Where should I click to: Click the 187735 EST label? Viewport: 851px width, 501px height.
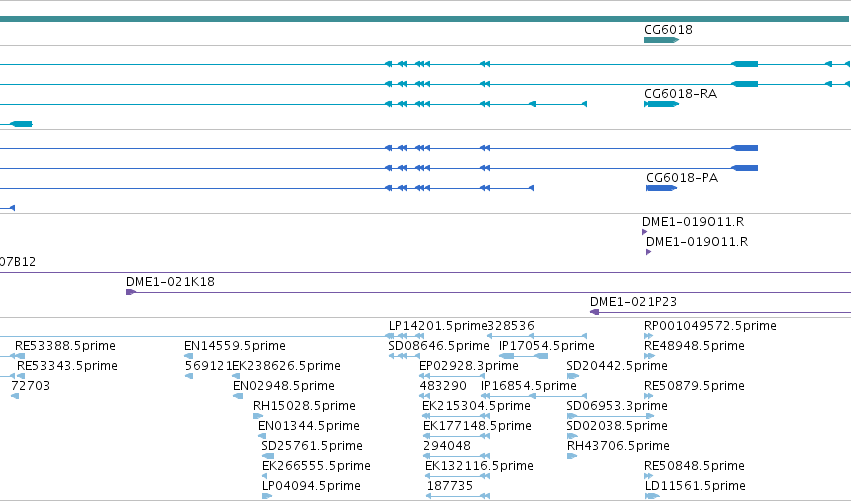click(x=450, y=487)
